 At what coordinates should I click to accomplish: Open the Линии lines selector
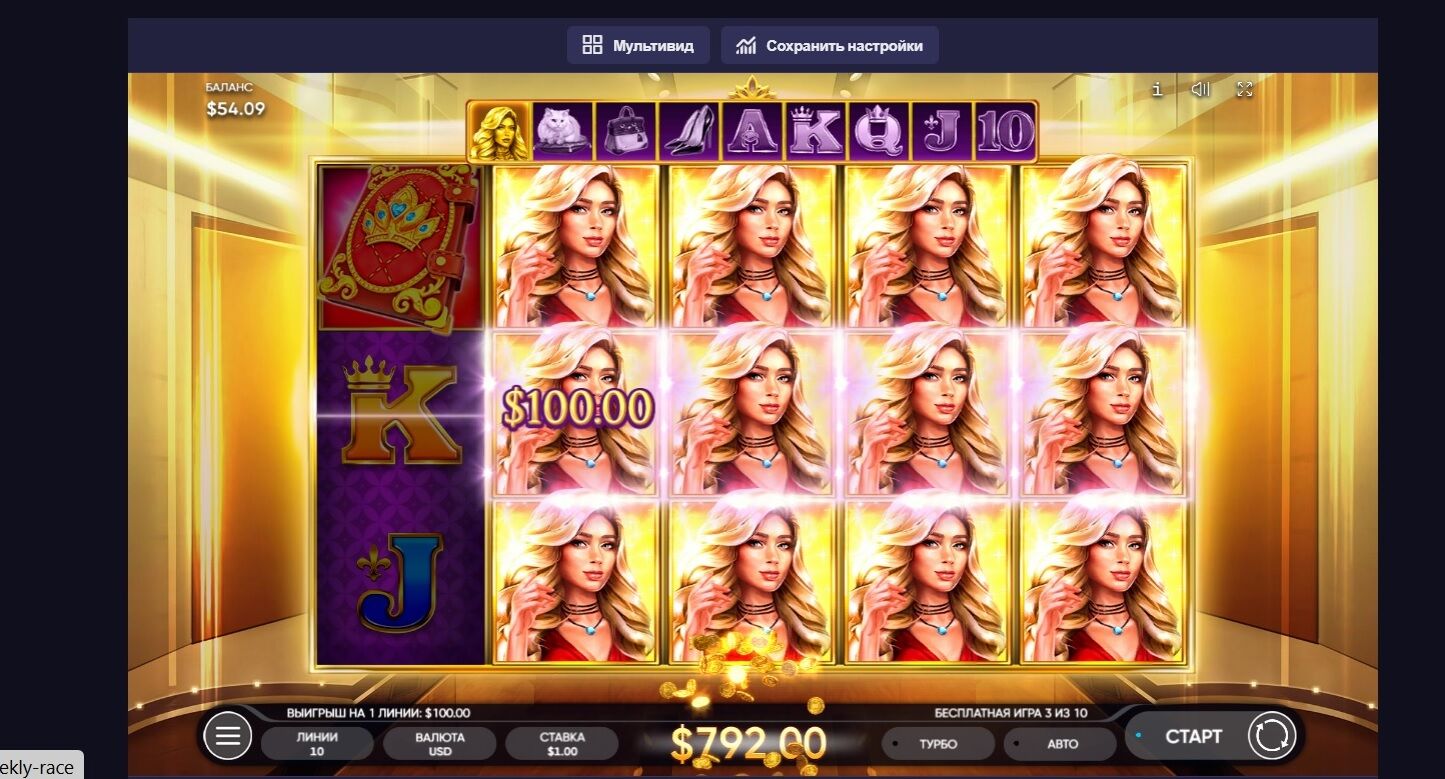pos(317,744)
